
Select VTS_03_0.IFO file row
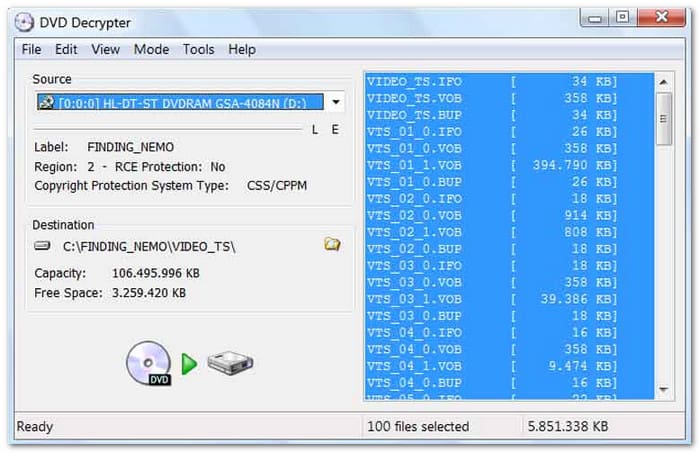pyautogui.click(x=509, y=266)
